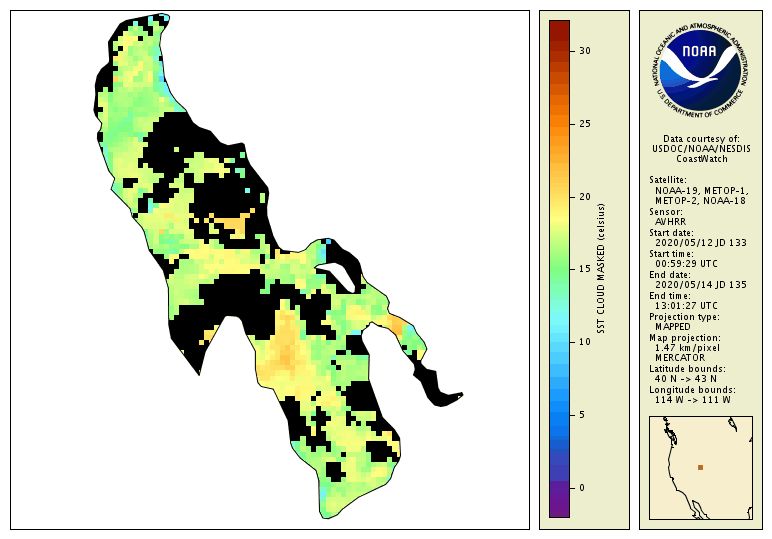Click the lake SST map image
Viewport: 772px width, 539px height.
tap(270, 270)
